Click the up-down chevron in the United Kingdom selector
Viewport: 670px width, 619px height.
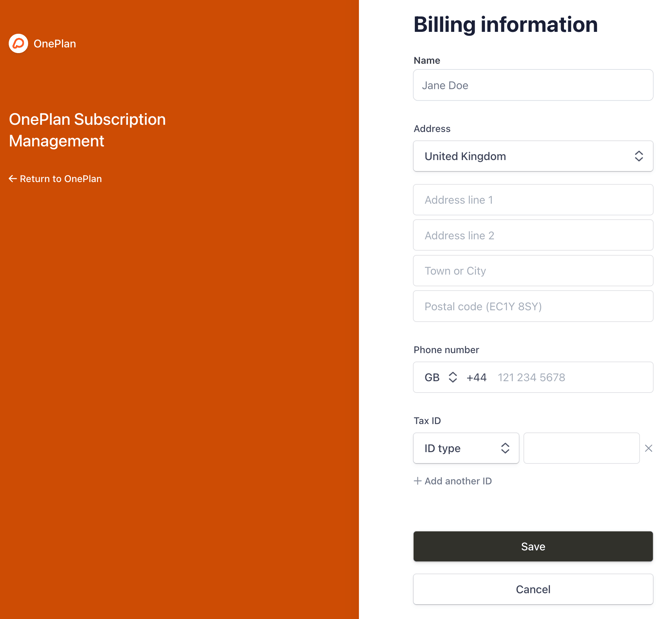tap(638, 157)
